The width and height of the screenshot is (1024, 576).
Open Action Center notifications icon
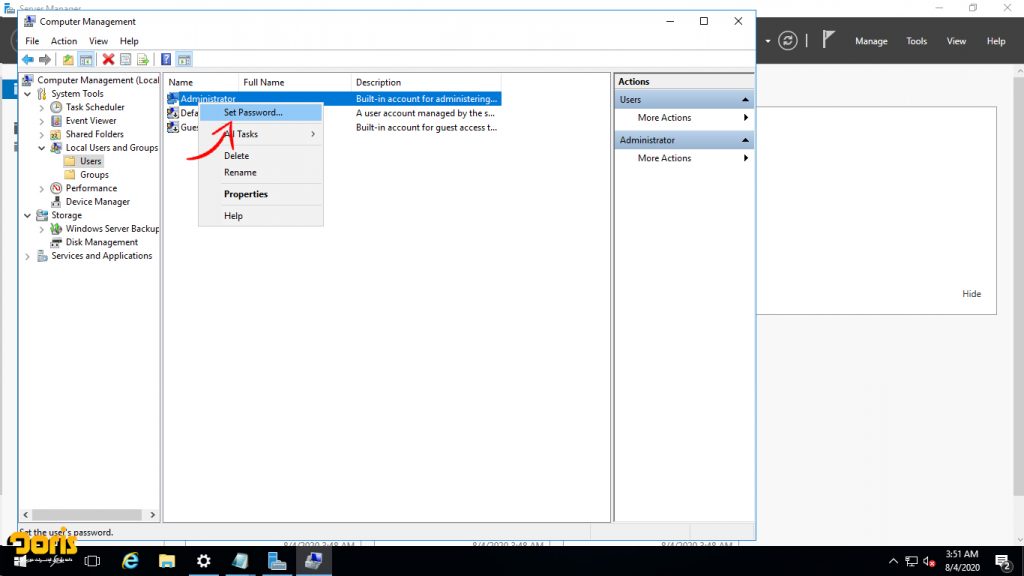[x=1003, y=561]
